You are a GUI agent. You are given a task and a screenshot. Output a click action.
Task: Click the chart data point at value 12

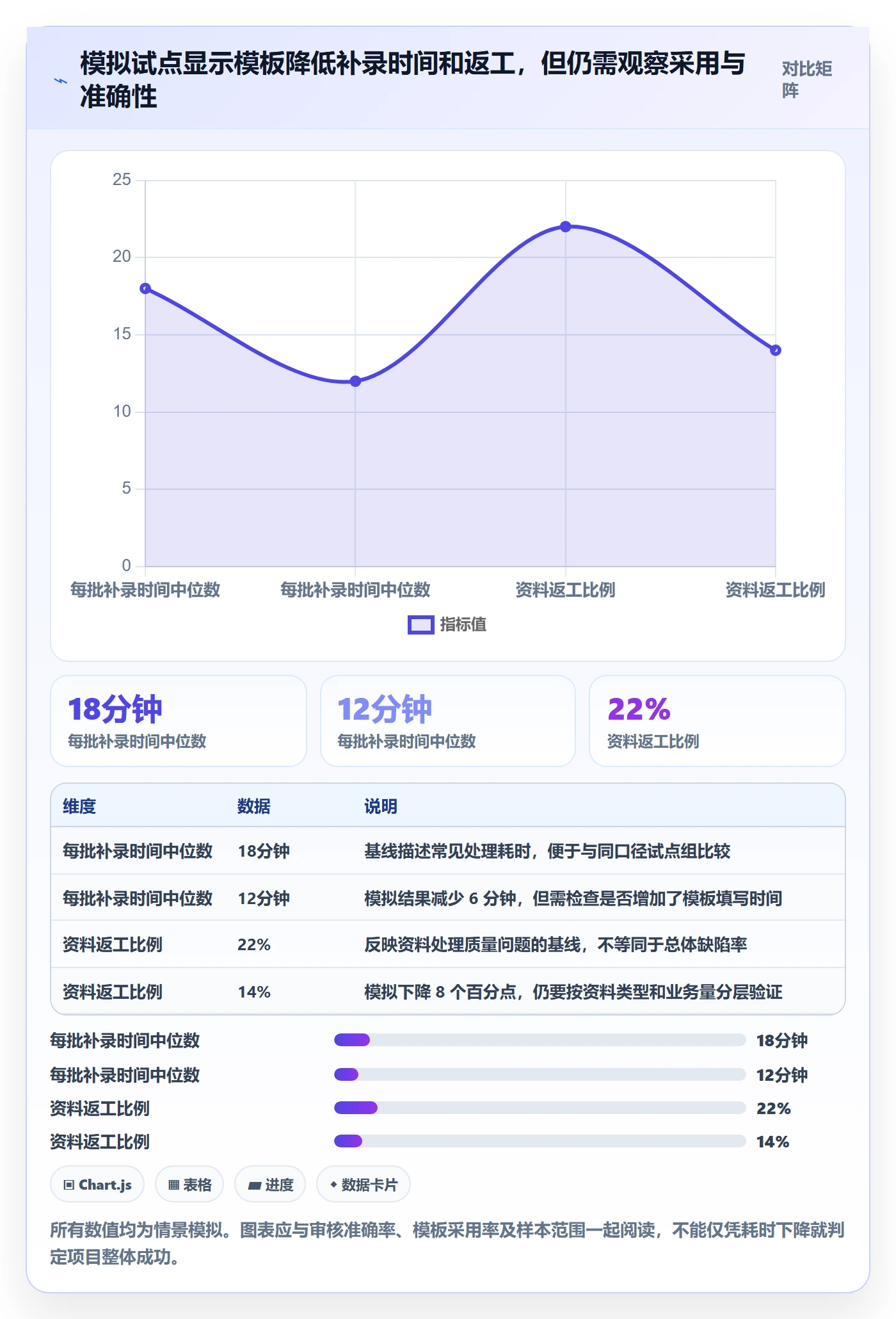[x=355, y=381]
